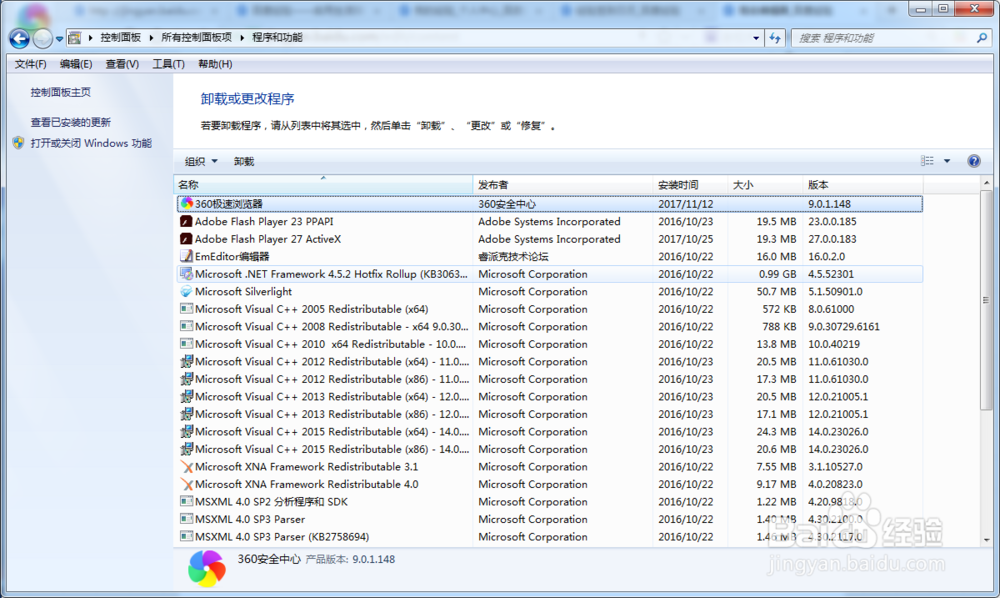
Task: Open recent pages dropdown beside forward arrow
Action: (59, 39)
